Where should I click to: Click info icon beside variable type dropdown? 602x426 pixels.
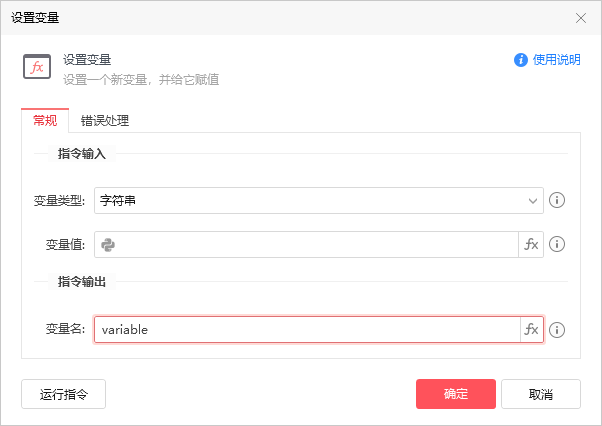point(558,200)
